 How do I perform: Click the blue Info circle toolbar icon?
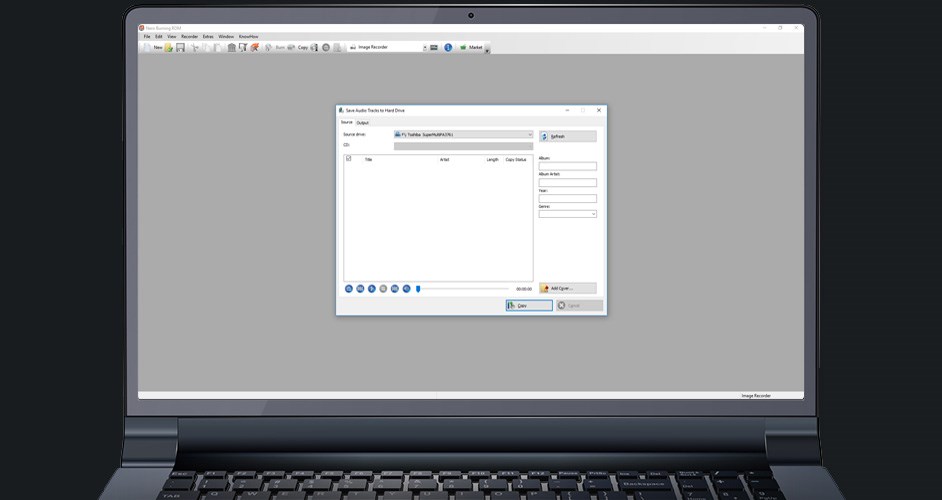tap(448, 47)
